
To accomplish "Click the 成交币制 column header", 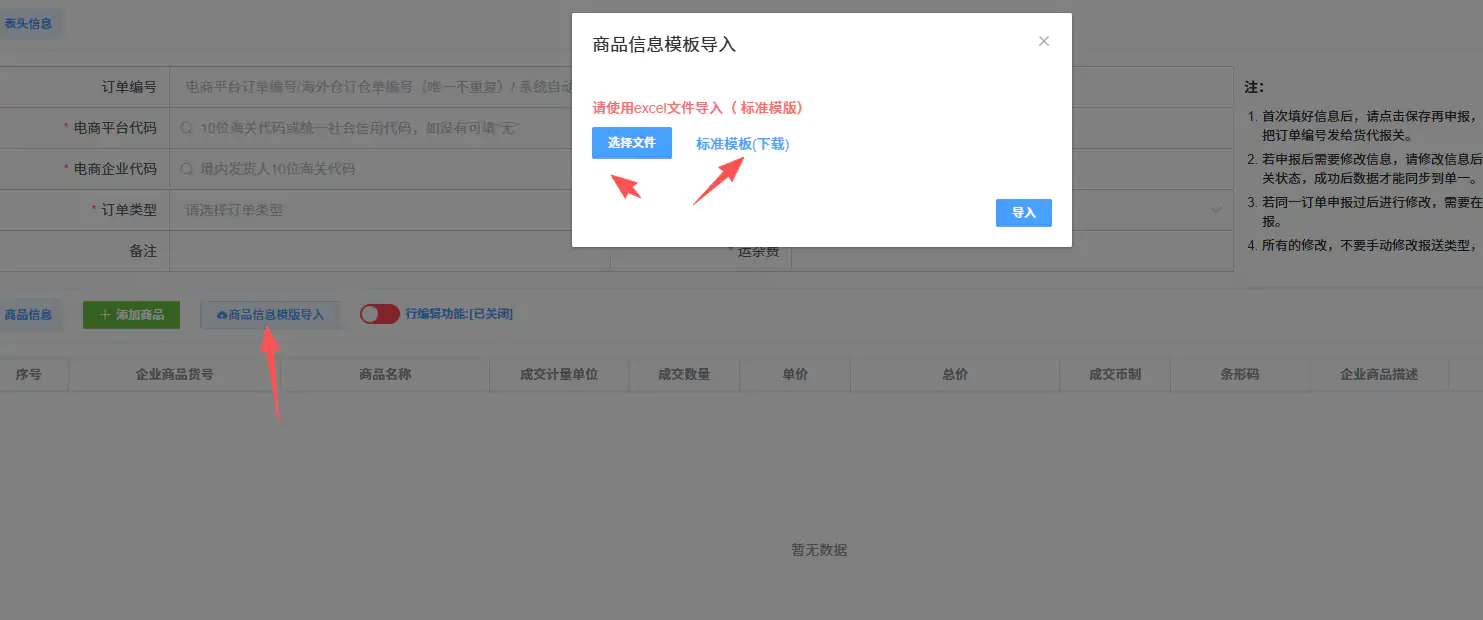I will point(1113,374).
